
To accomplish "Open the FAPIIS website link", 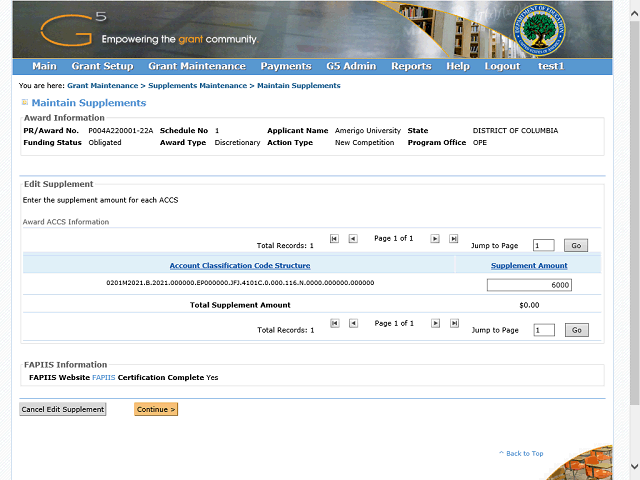I will (x=103, y=378).
